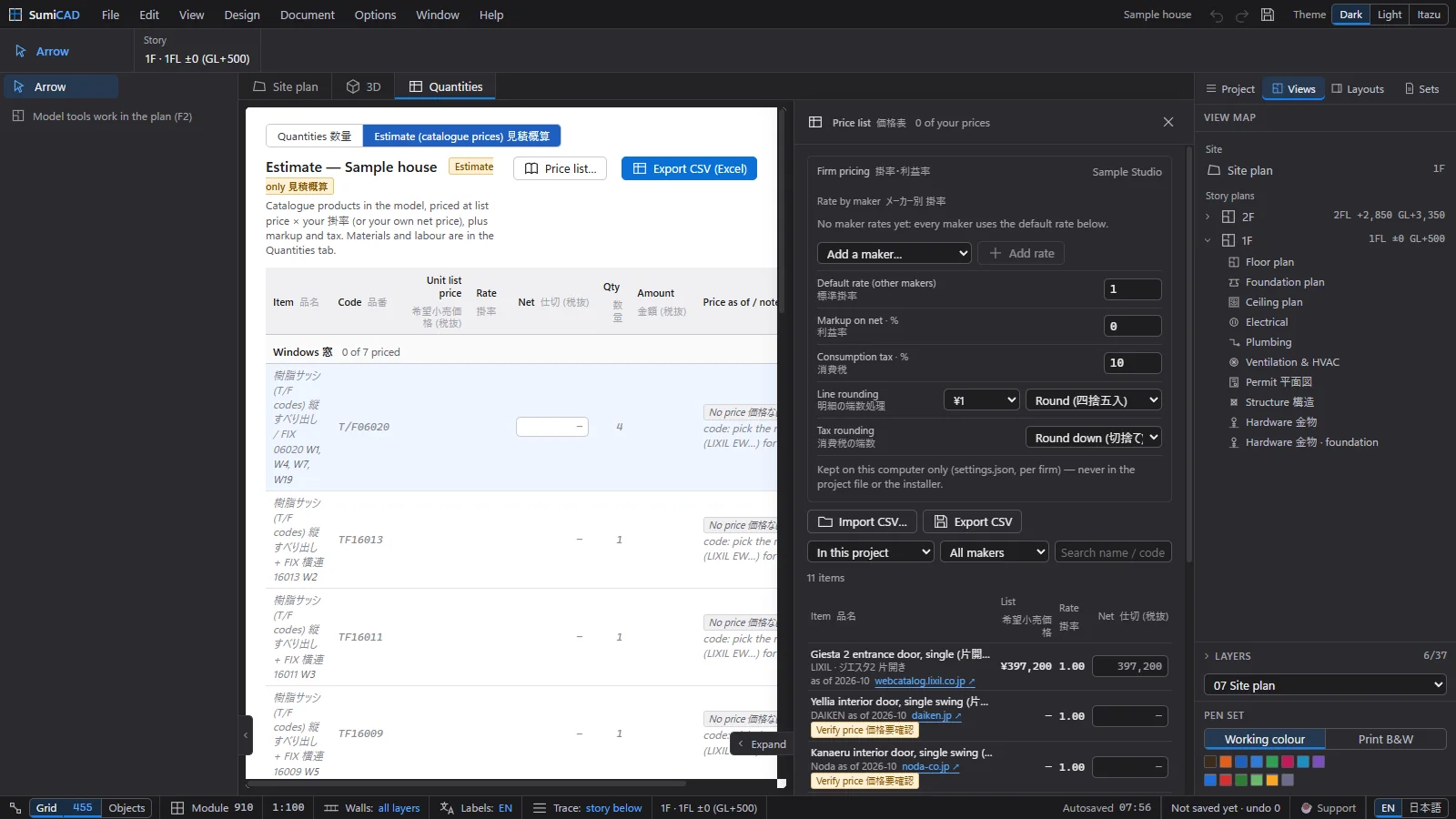
Task: Open Ventilation & HVAC view
Action: coord(1292,362)
